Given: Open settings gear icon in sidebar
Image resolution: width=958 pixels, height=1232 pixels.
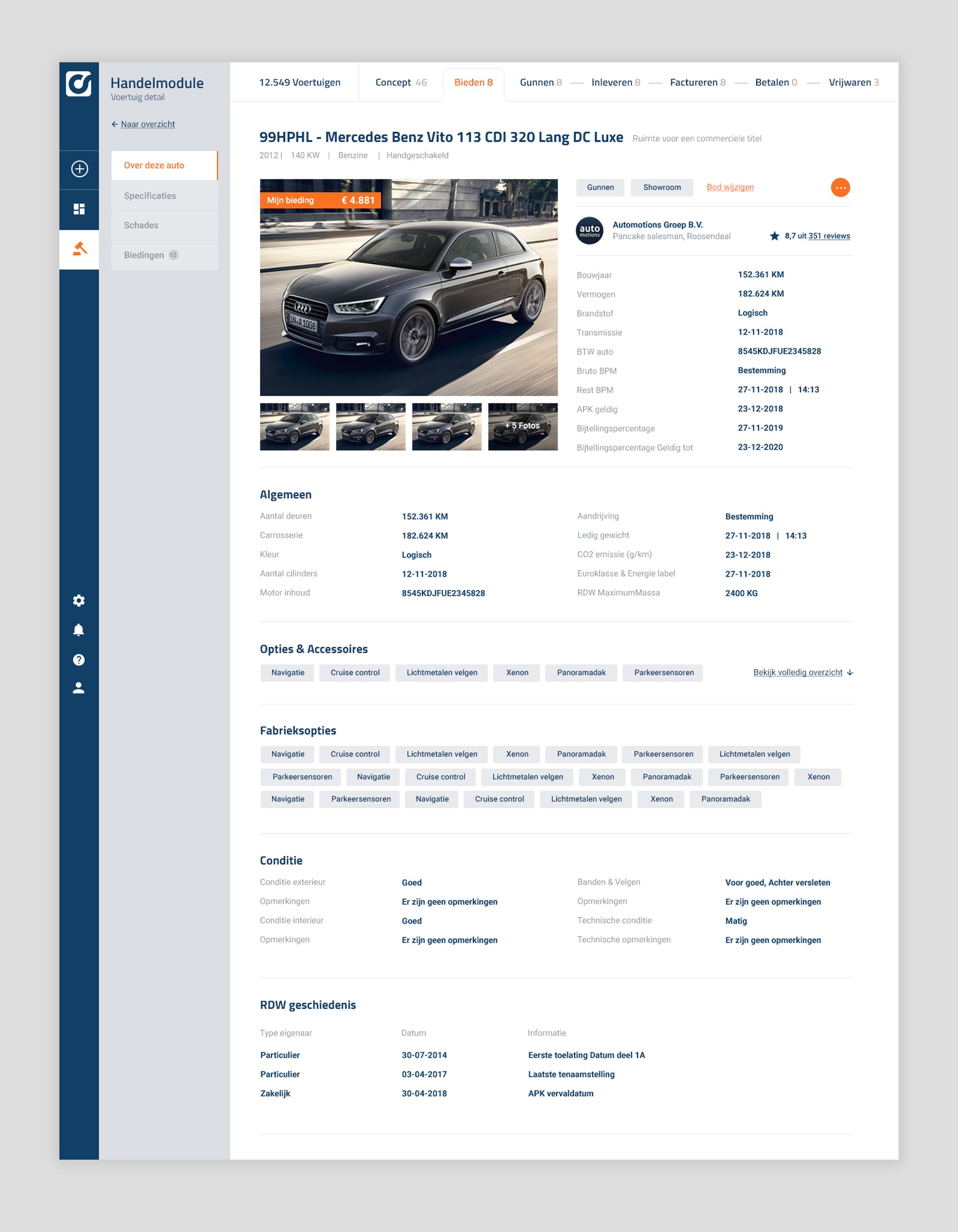Looking at the screenshot, I should [79, 601].
